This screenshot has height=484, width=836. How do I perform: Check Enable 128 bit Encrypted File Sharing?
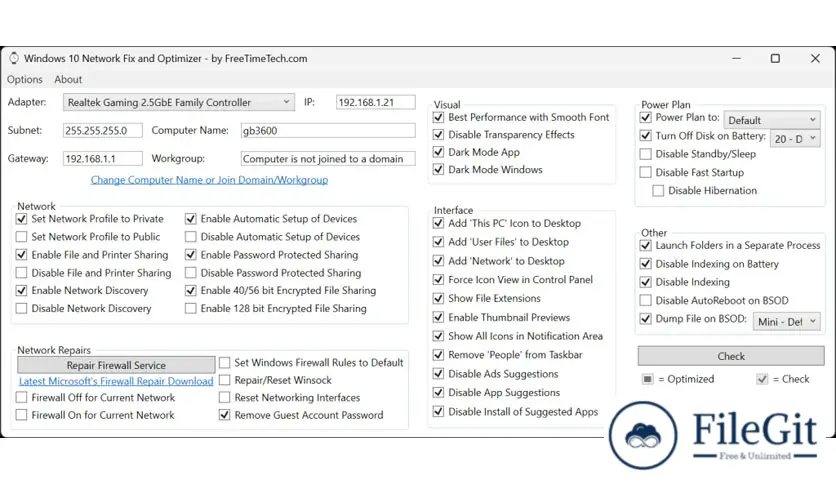pos(190,309)
